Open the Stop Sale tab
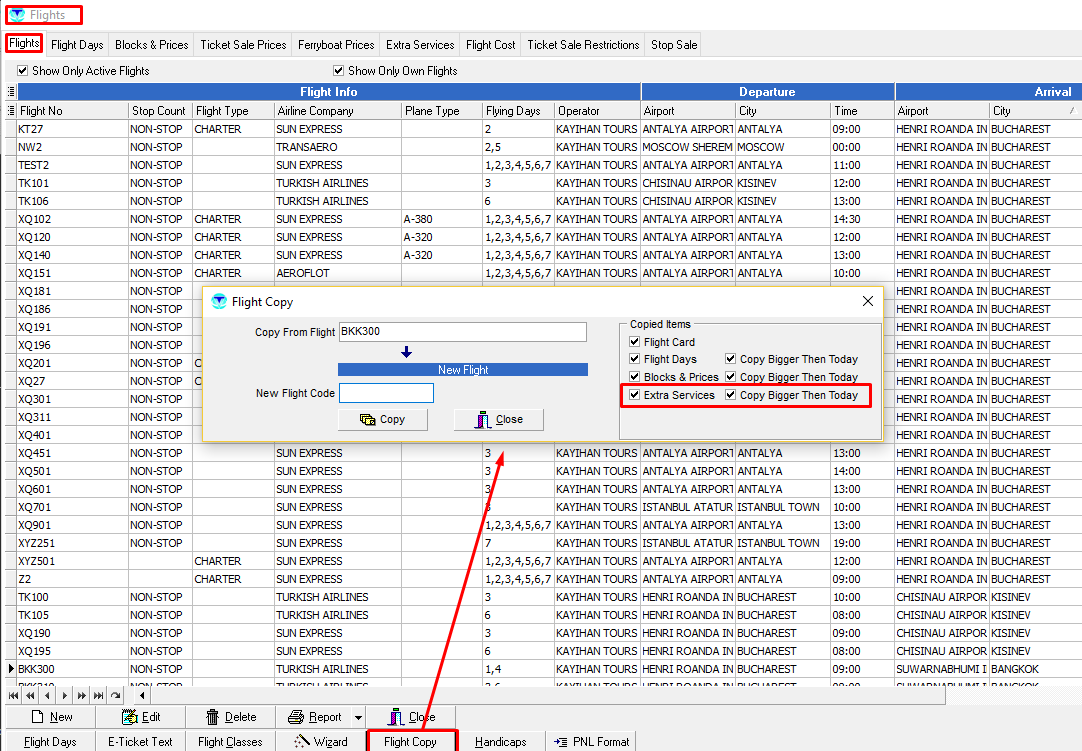The width and height of the screenshot is (1082, 751). 674,45
